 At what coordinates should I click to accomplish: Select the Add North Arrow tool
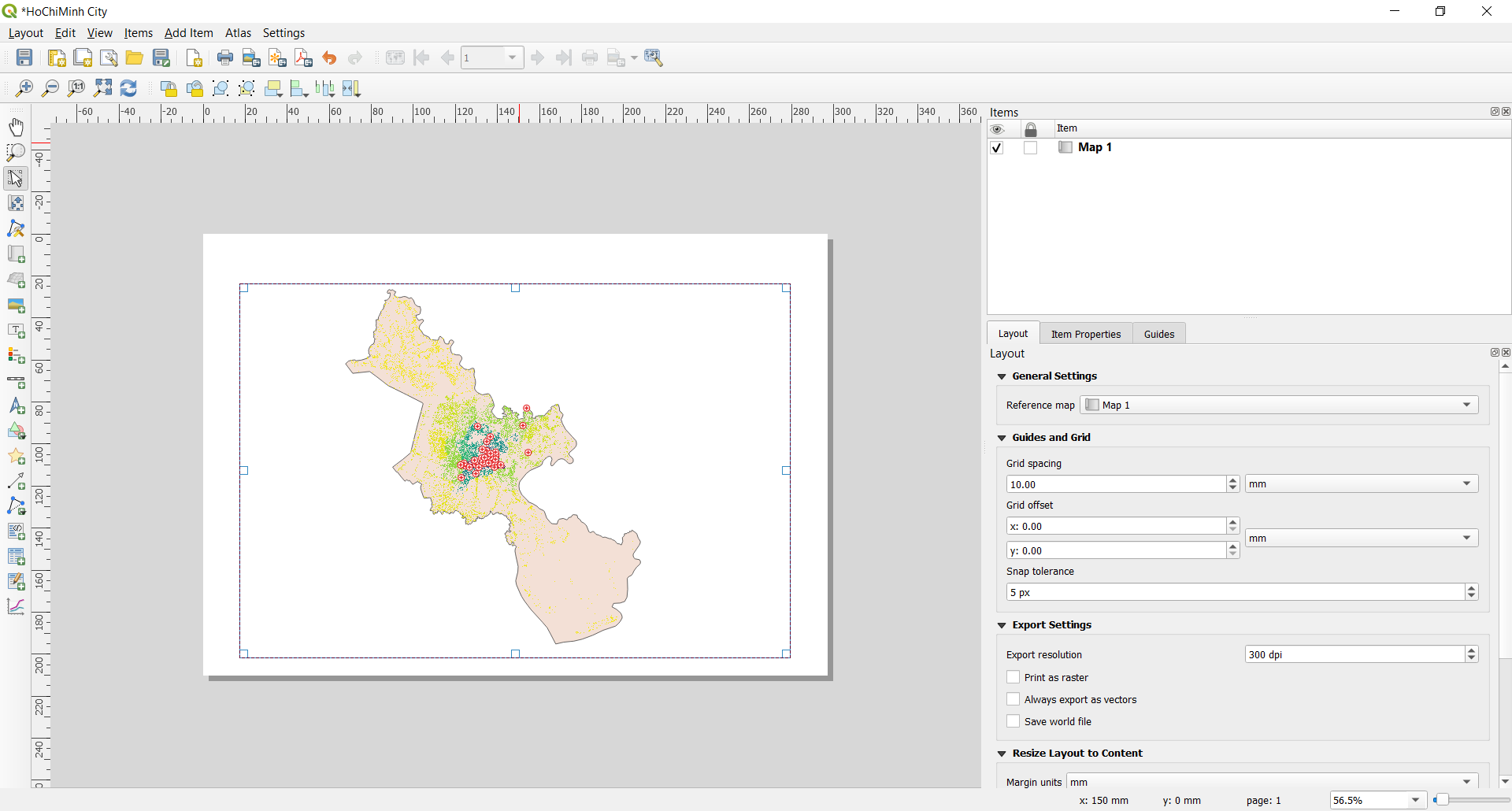click(16, 406)
